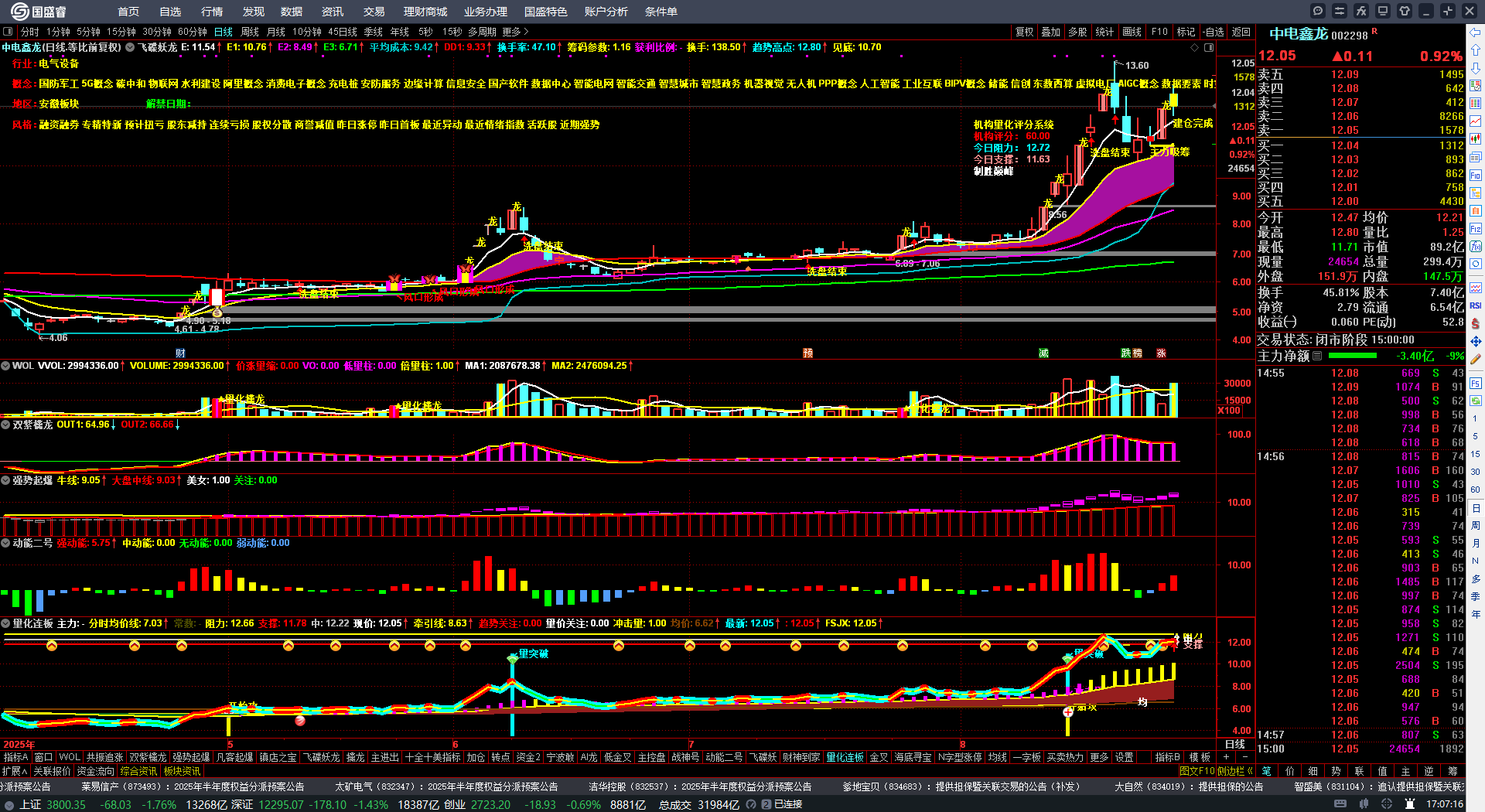Click the Guosheng logo at top left
The height and width of the screenshot is (812, 1485).
click(x=39, y=11)
